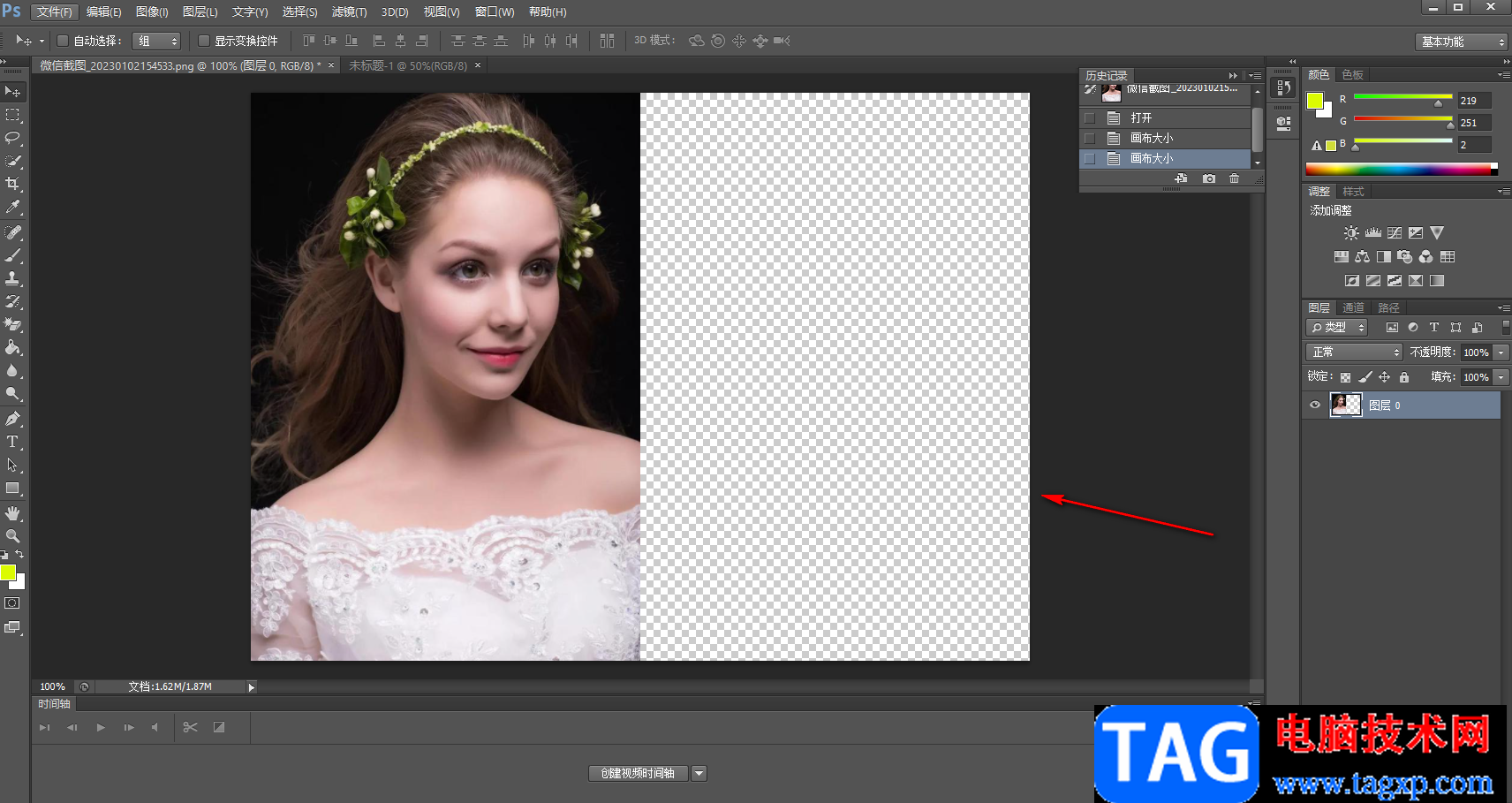
Task: Select the Spot Healing Brush tool
Action: (x=12, y=232)
